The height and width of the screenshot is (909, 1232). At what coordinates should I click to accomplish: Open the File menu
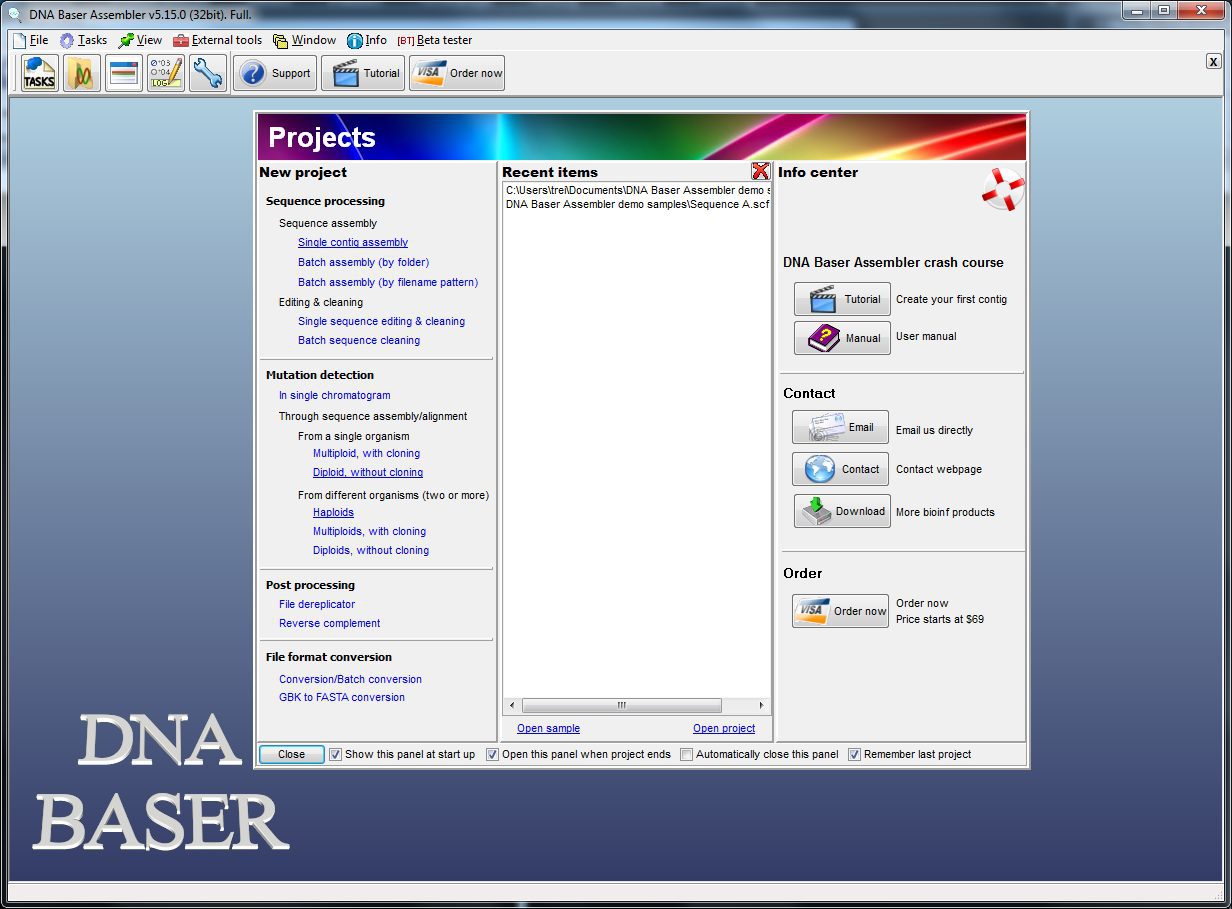pyautogui.click(x=30, y=40)
